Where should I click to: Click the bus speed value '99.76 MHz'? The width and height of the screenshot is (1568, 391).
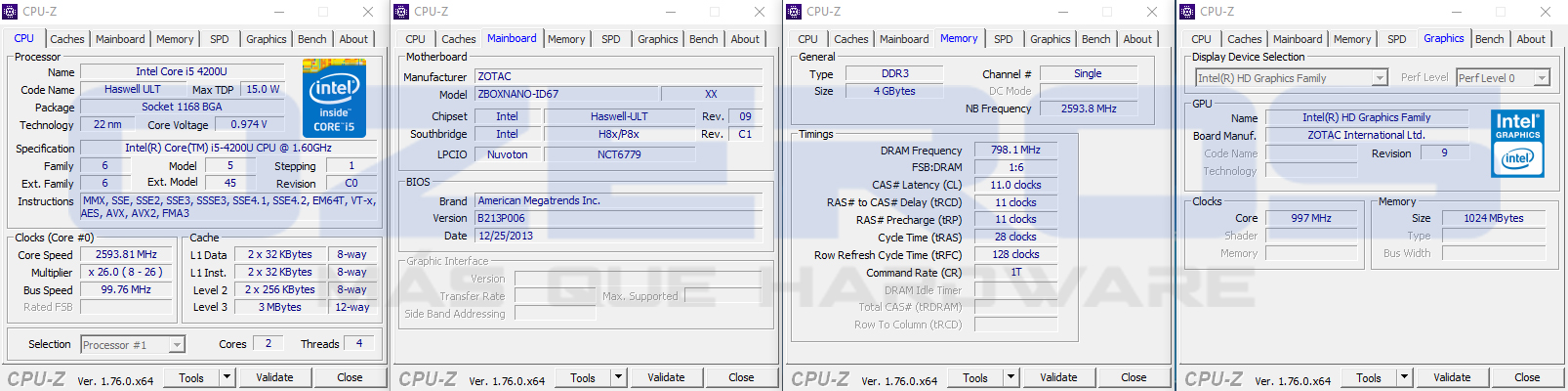coord(126,289)
